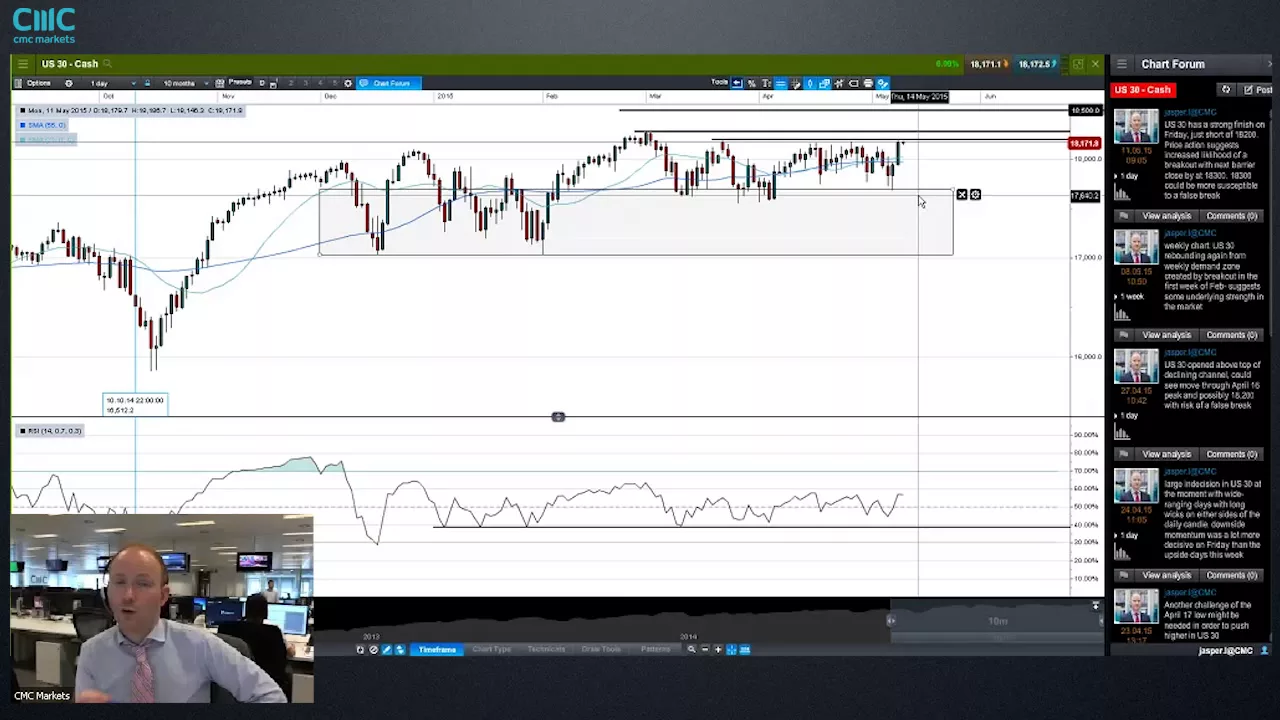Click the timeline range slider handle
Viewport: 1280px width, 720px height.
pos(891,621)
